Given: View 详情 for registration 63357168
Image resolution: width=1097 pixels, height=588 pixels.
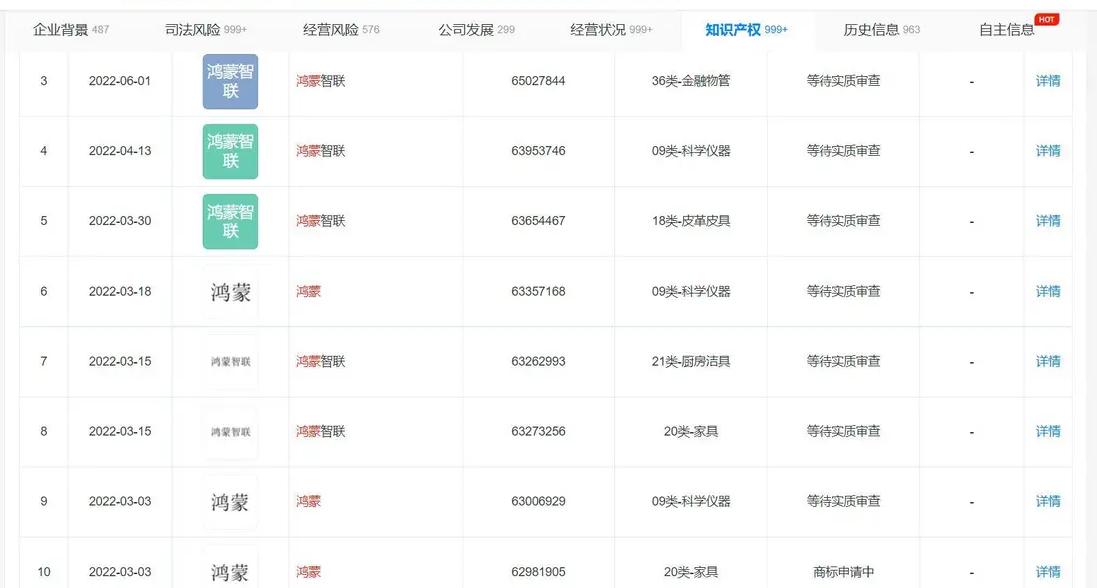Looking at the screenshot, I should coord(1047,292).
